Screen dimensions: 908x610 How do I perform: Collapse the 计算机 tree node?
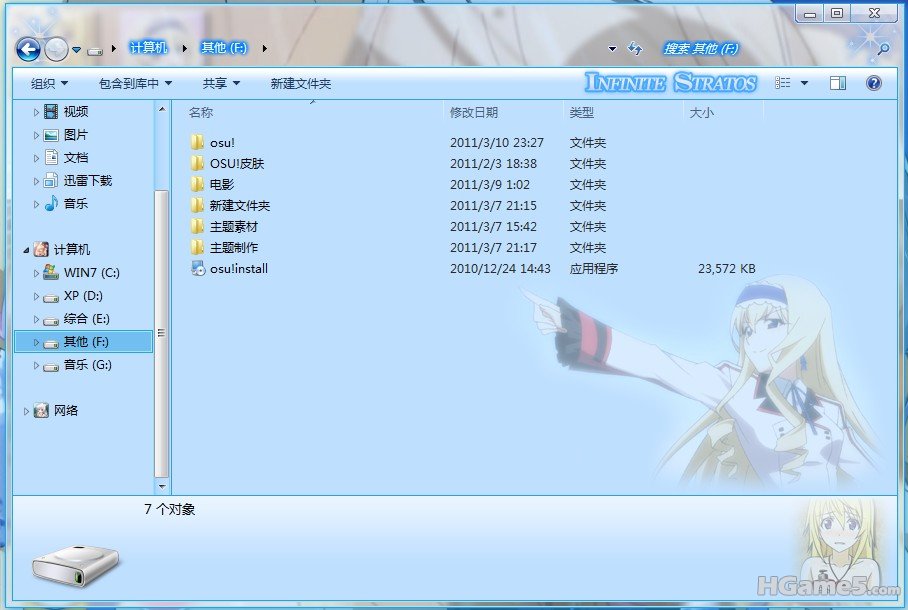coord(26,250)
